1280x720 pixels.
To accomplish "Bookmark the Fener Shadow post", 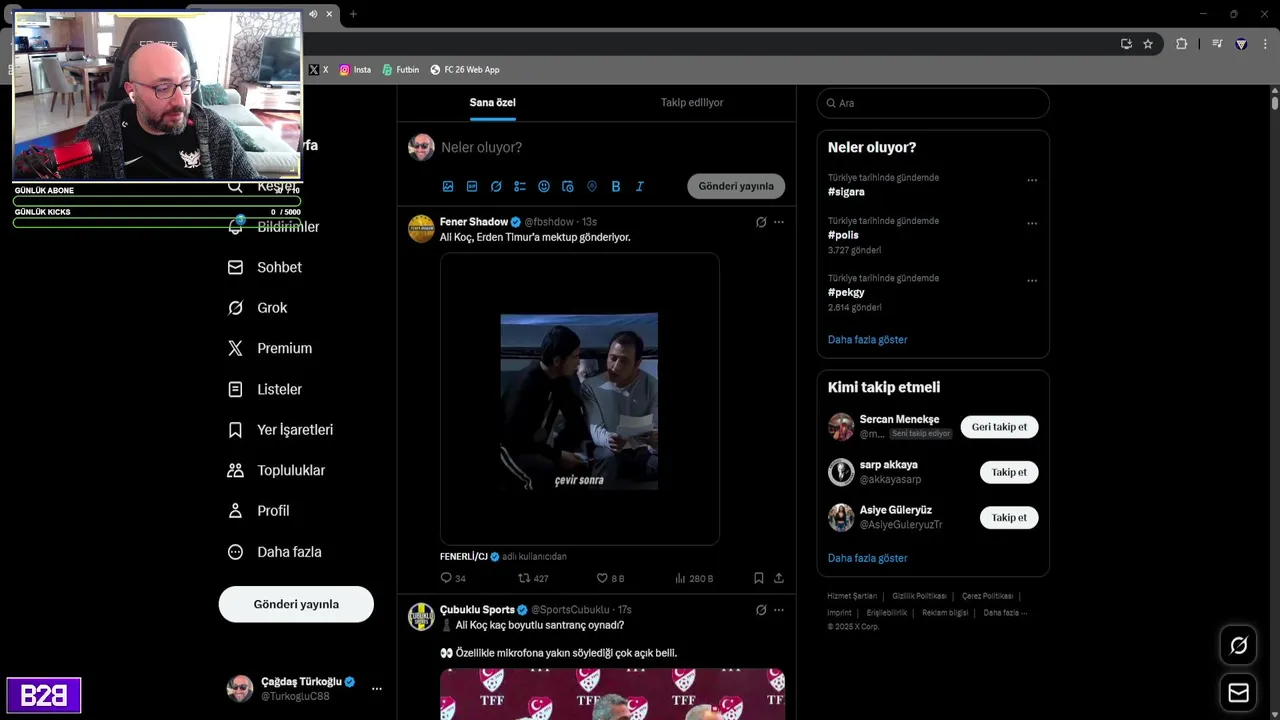I will [759, 578].
